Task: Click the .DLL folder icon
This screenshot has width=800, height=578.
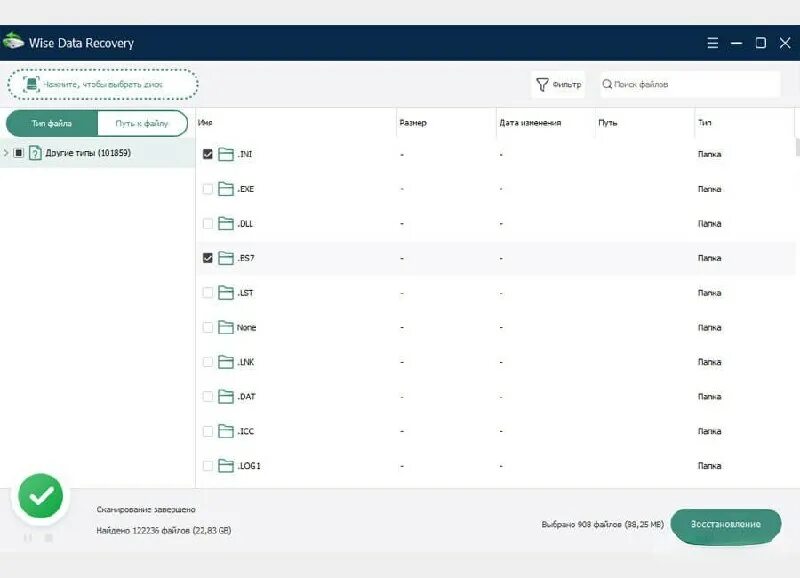Action: point(226,223)
